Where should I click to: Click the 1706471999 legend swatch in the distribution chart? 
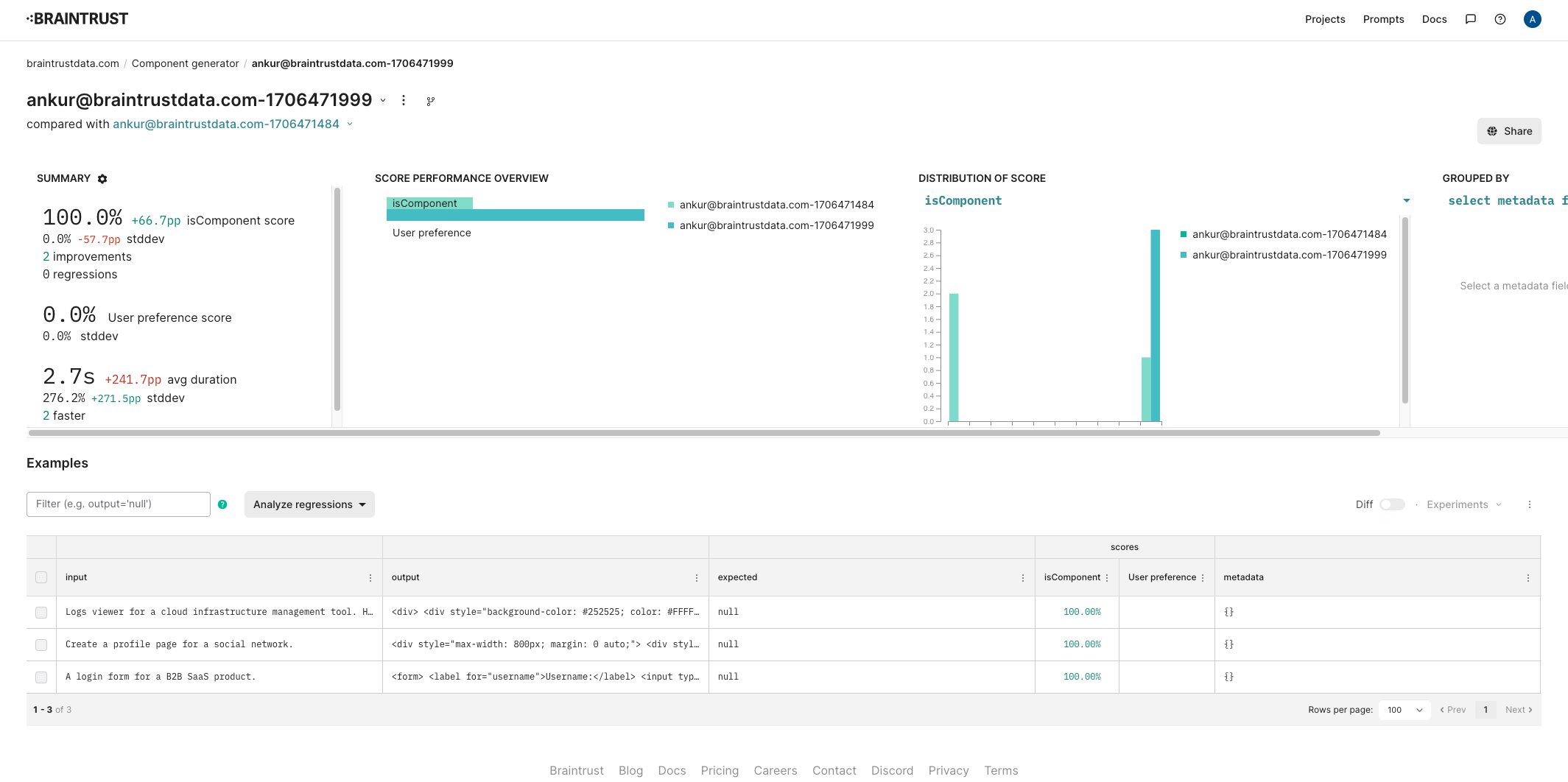pyautogui.click(x=1184, y=255)
